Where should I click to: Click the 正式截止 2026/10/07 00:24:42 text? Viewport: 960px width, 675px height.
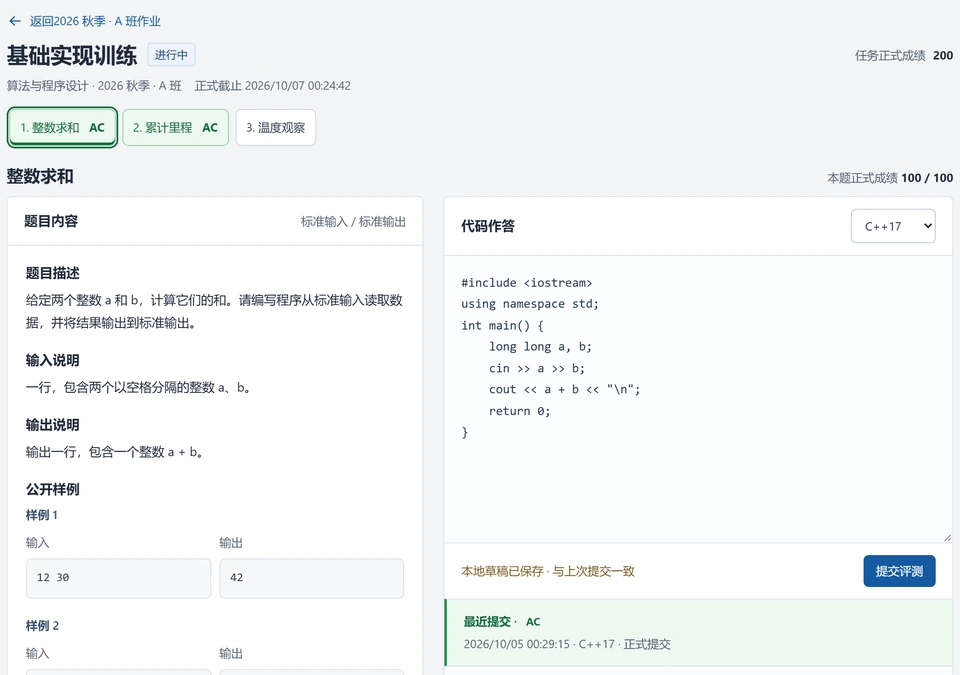click(272, 86)
